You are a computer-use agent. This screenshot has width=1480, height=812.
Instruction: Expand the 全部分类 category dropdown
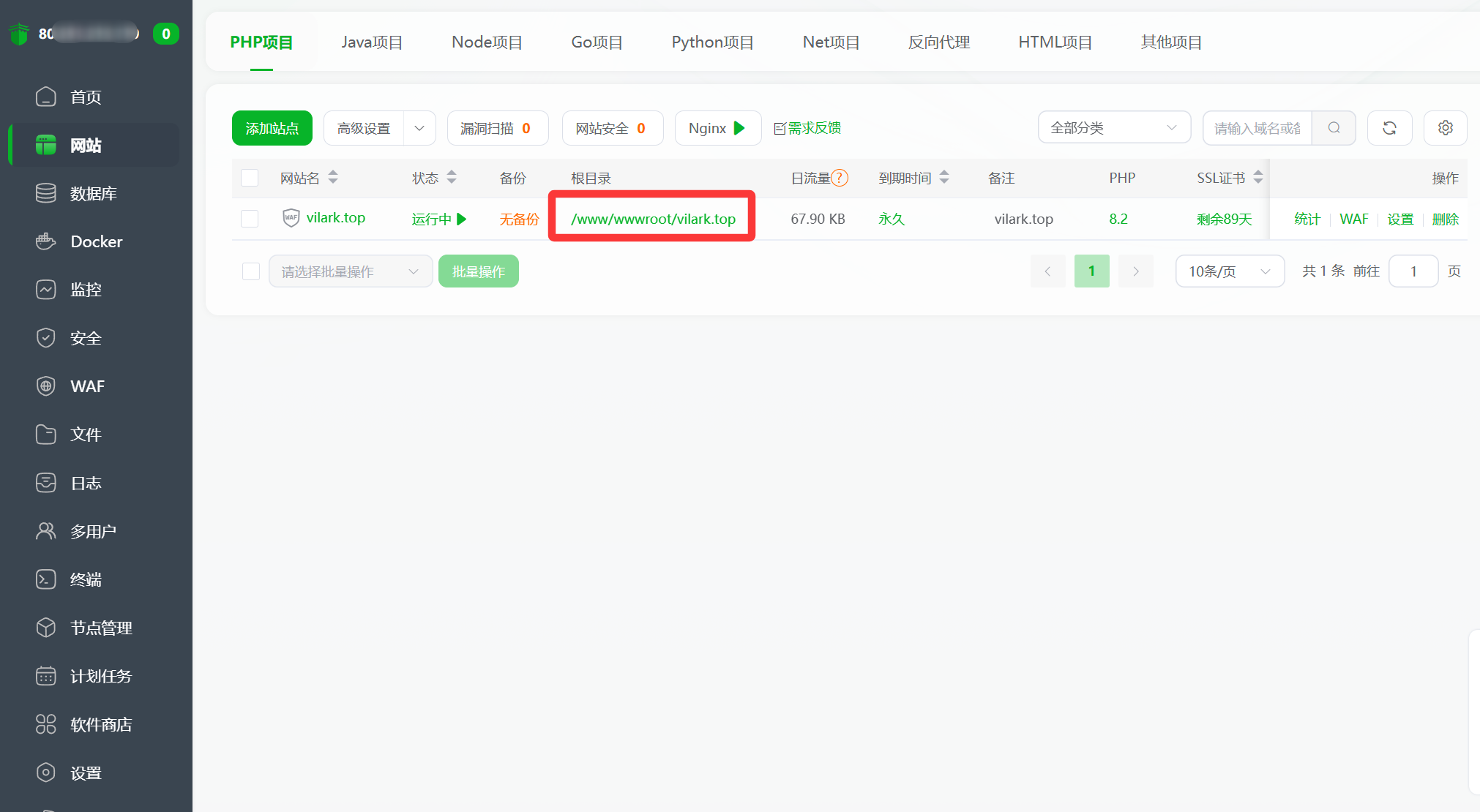point(1113,128)
